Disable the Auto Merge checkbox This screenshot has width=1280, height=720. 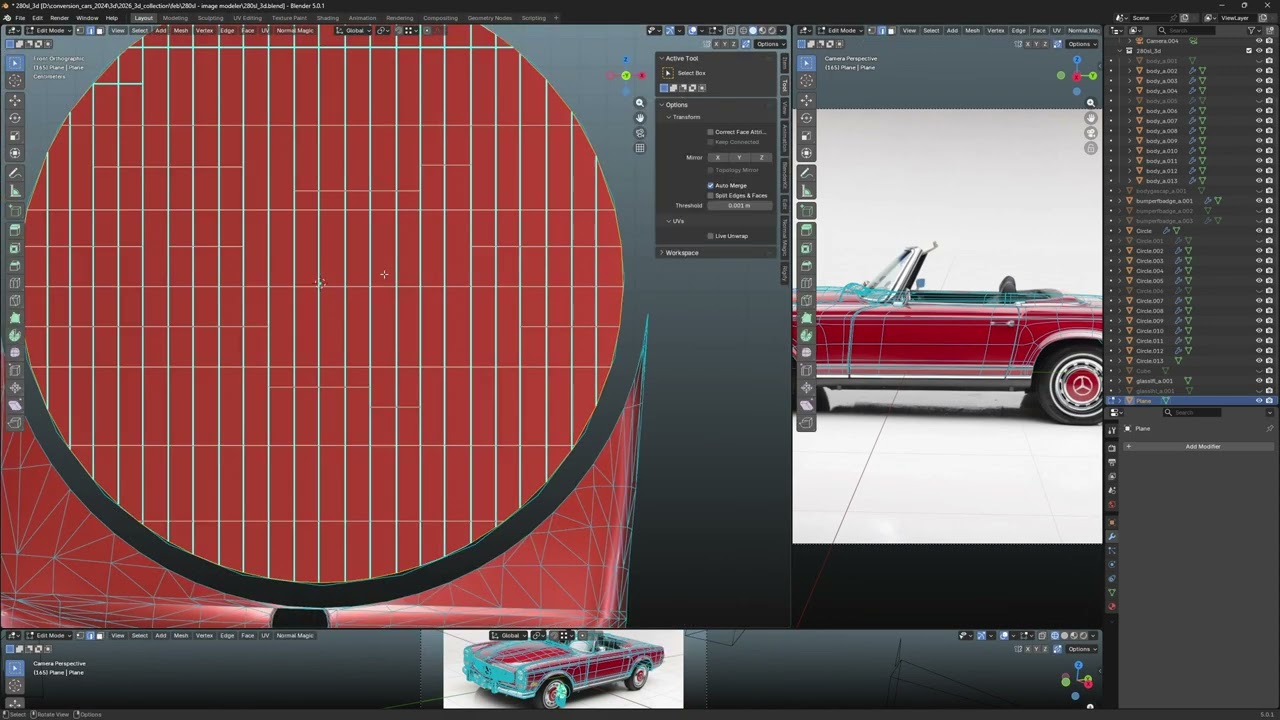[x=710, y=186]
